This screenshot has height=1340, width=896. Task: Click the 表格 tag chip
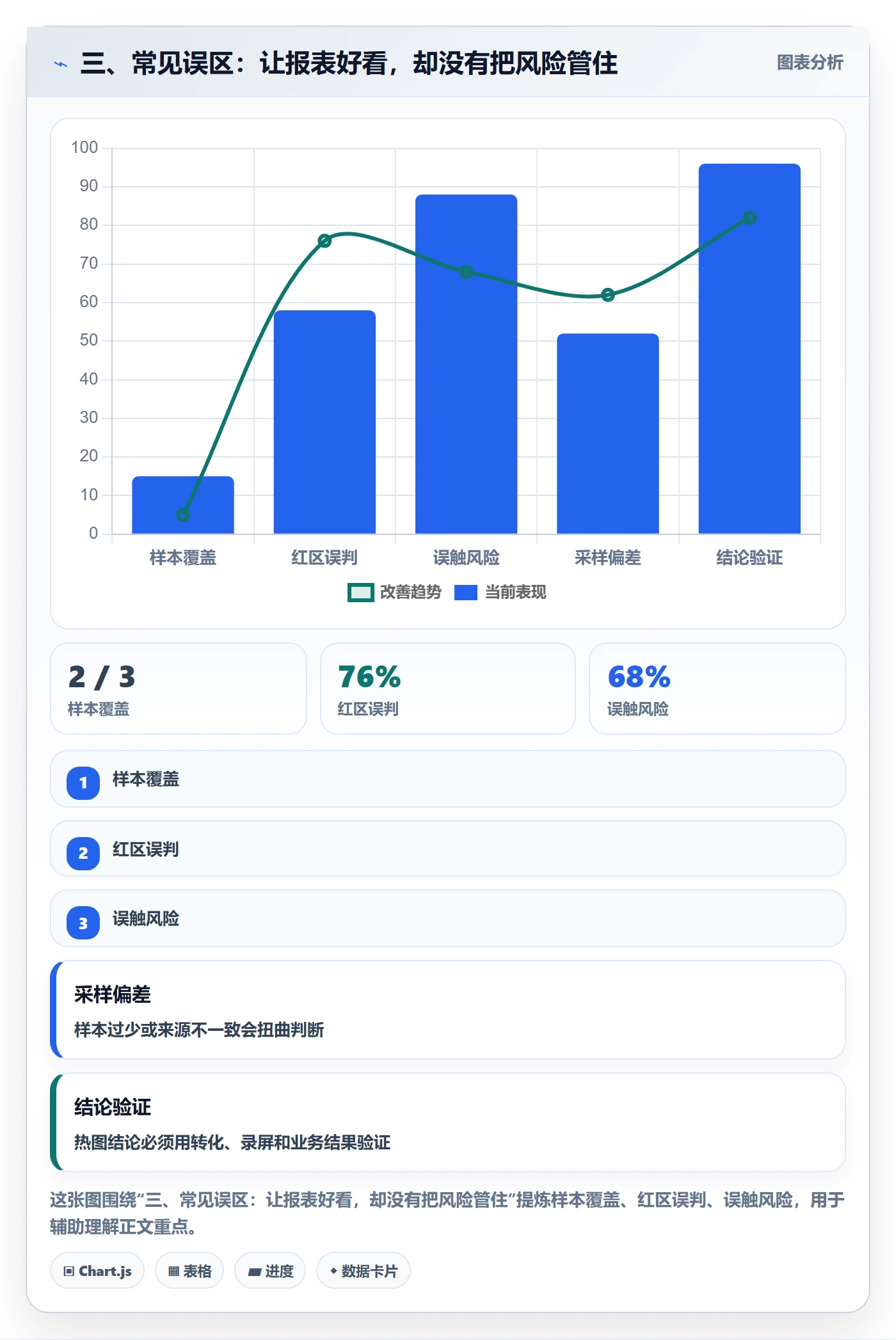tap(189, 1271)
